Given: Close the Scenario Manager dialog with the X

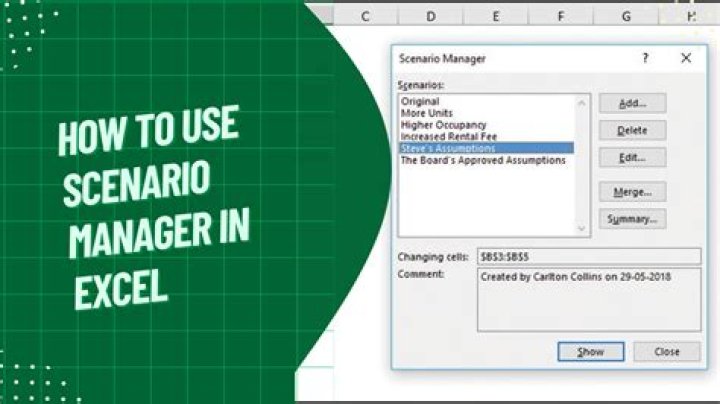Looking at the screenshot, I should click(685, 58).
